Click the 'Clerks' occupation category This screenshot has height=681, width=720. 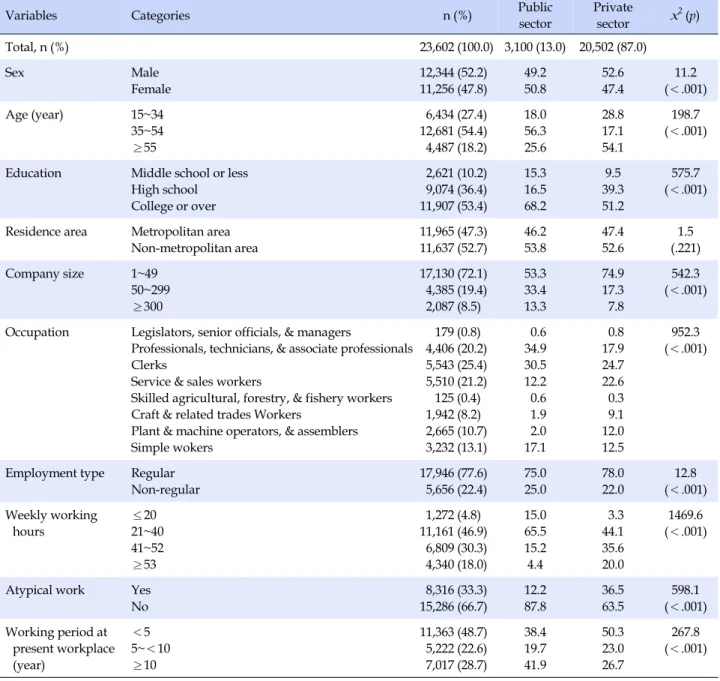[149, 365]
